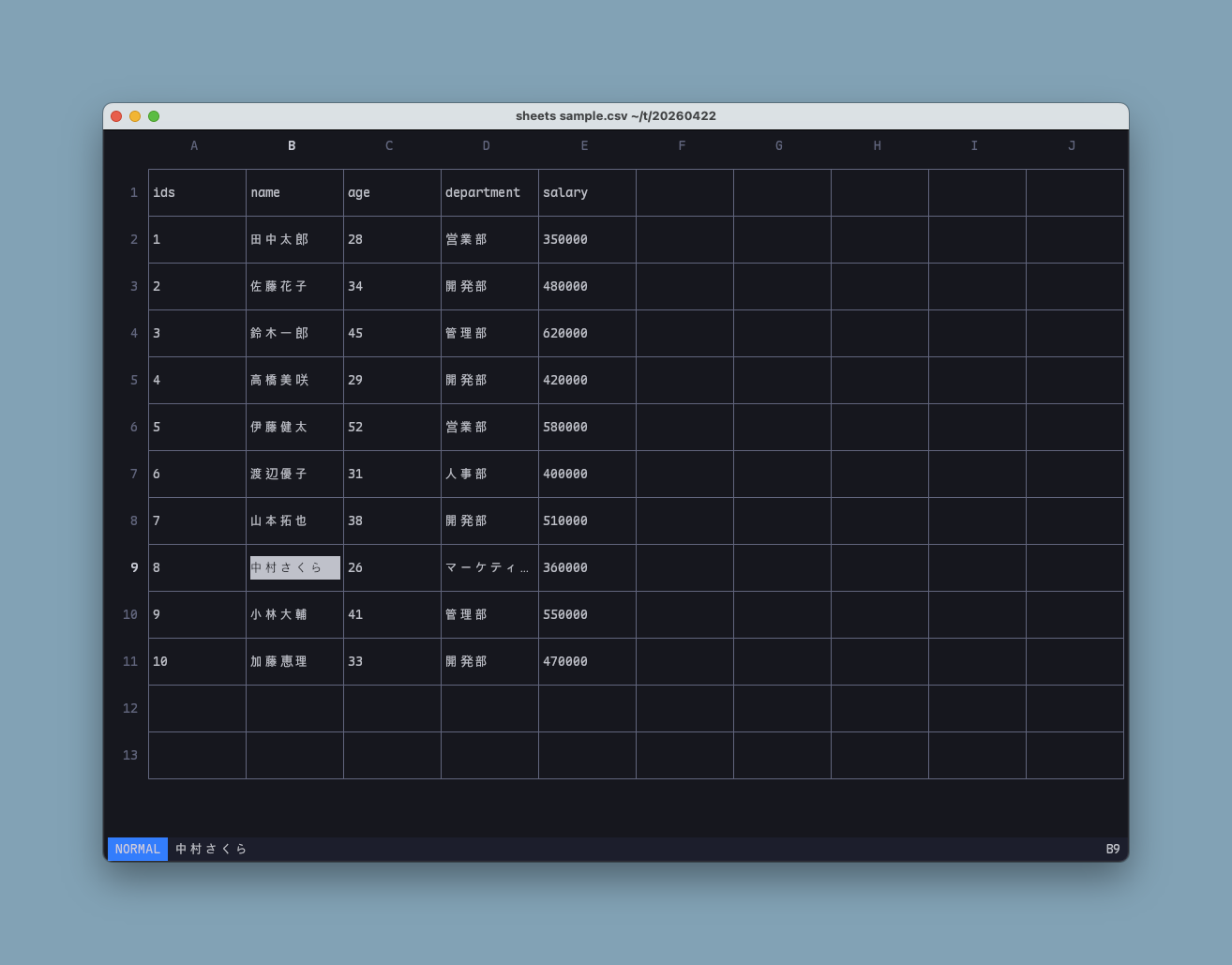
Task: Click the red close window button
Action: pos(116,116)
